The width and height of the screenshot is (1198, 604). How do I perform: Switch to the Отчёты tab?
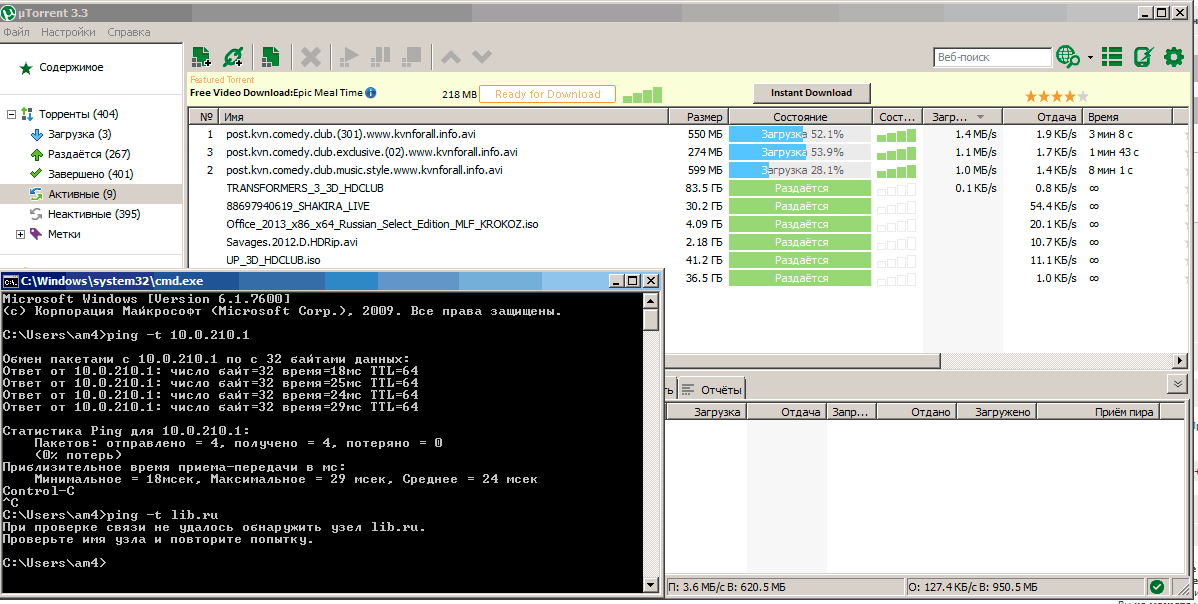coord(713,390)
